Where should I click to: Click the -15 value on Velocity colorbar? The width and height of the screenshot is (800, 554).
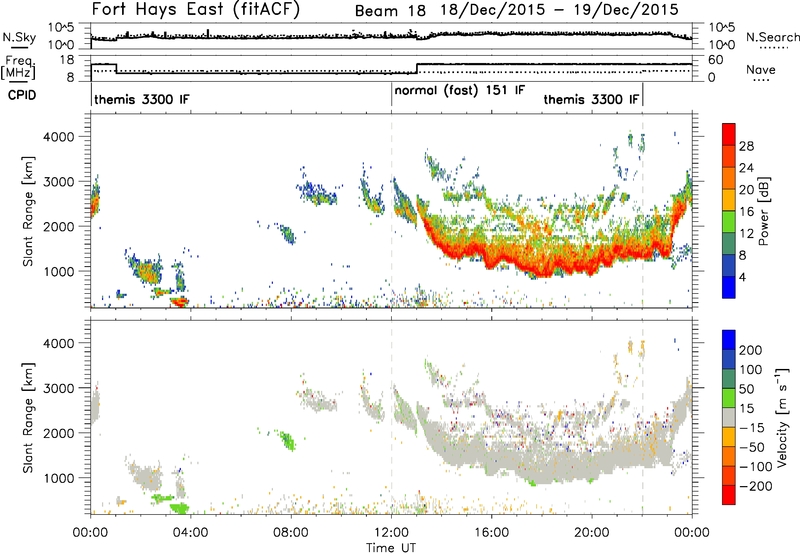(752, 428)
